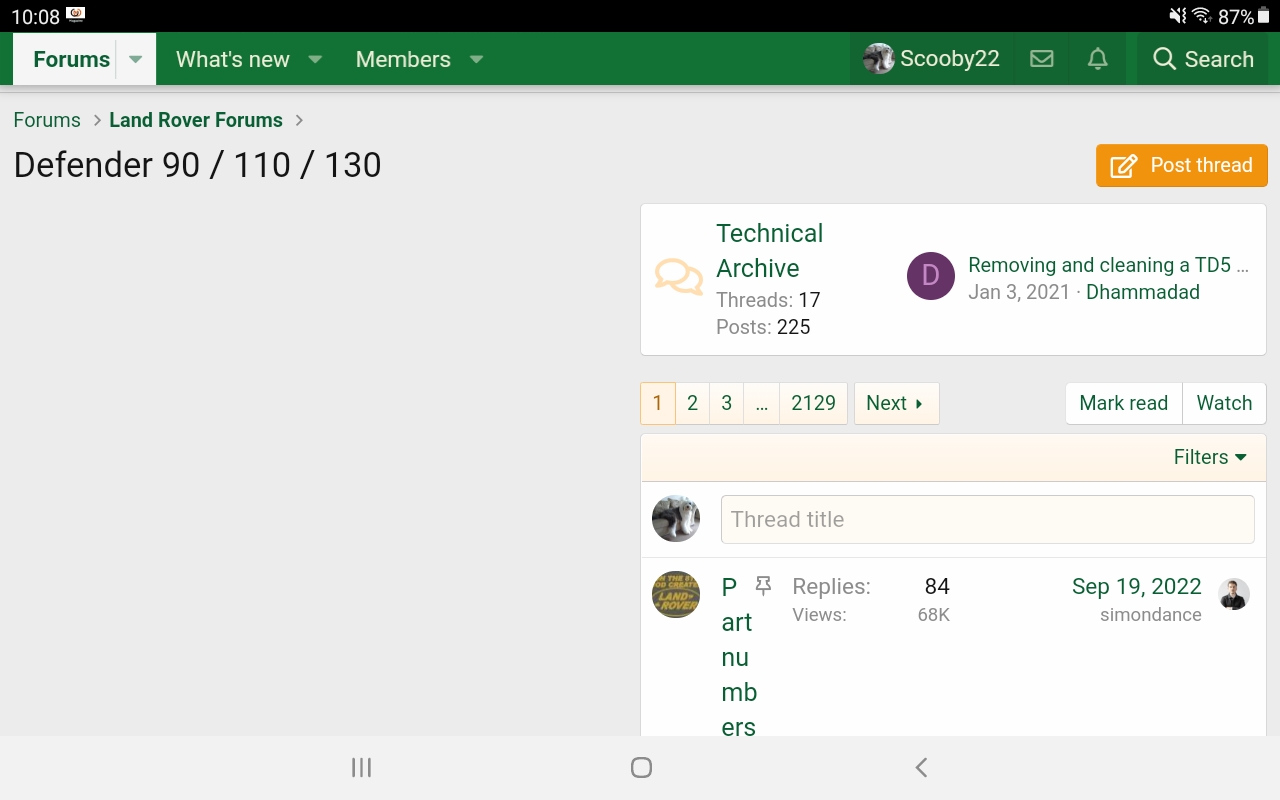
Task: Open the Technical Archive sub-forum link
Action: (770, 251)
